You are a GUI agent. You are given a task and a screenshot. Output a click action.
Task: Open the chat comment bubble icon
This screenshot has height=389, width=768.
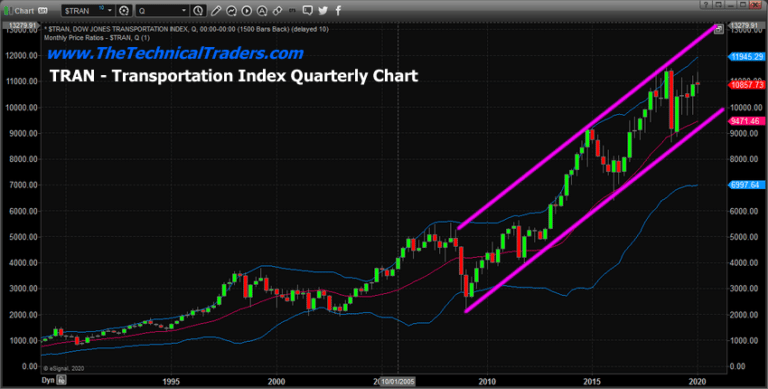point(308,10)
